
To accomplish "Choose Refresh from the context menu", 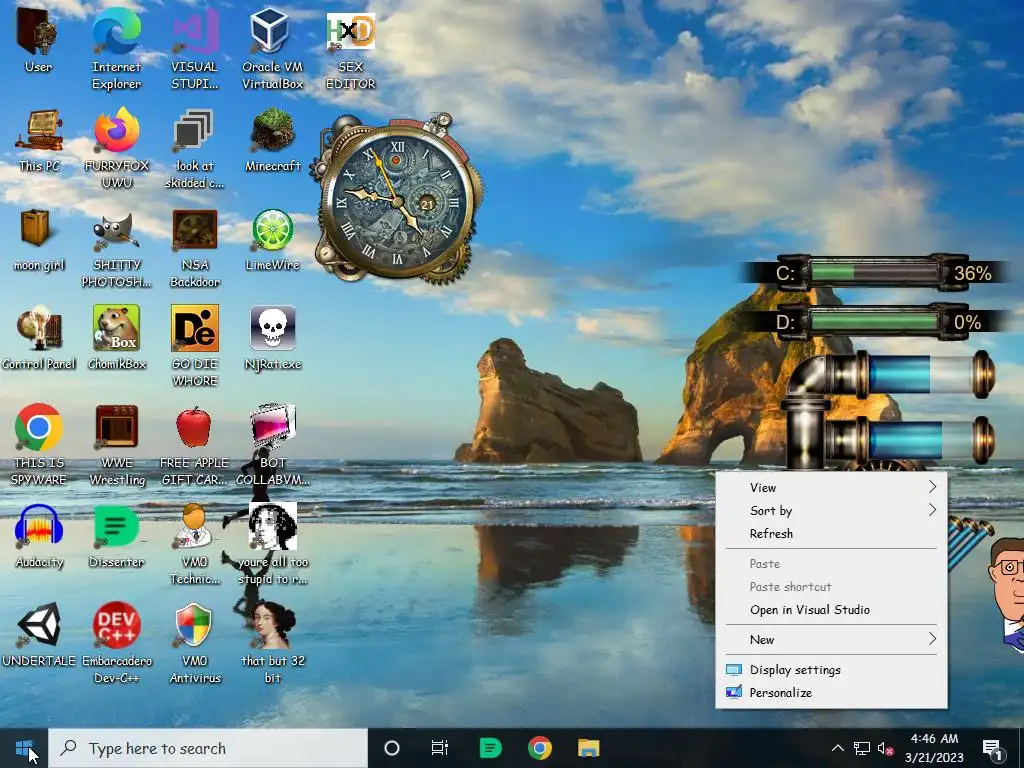I will pos(831,534).
